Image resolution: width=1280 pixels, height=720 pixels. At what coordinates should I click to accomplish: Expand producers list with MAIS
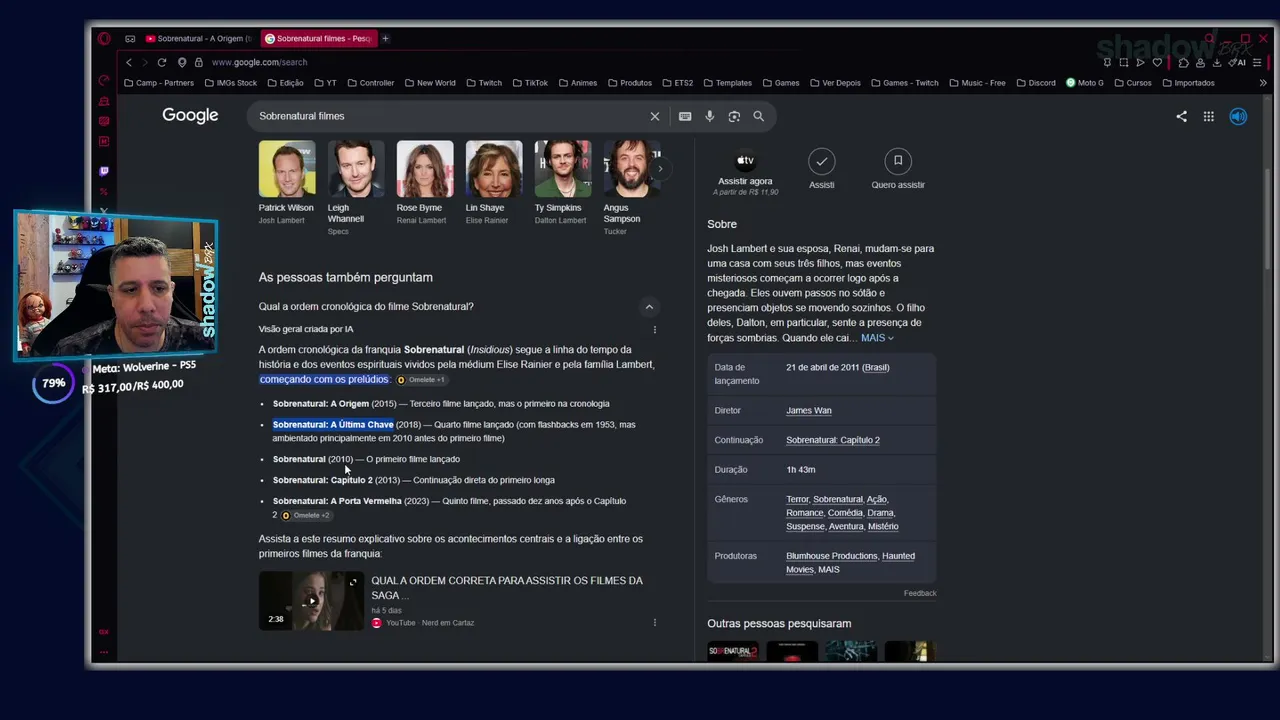coord(829,569)
